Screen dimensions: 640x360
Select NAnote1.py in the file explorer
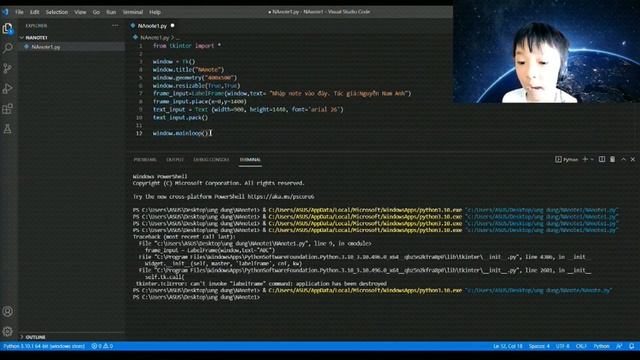[46, 47]
